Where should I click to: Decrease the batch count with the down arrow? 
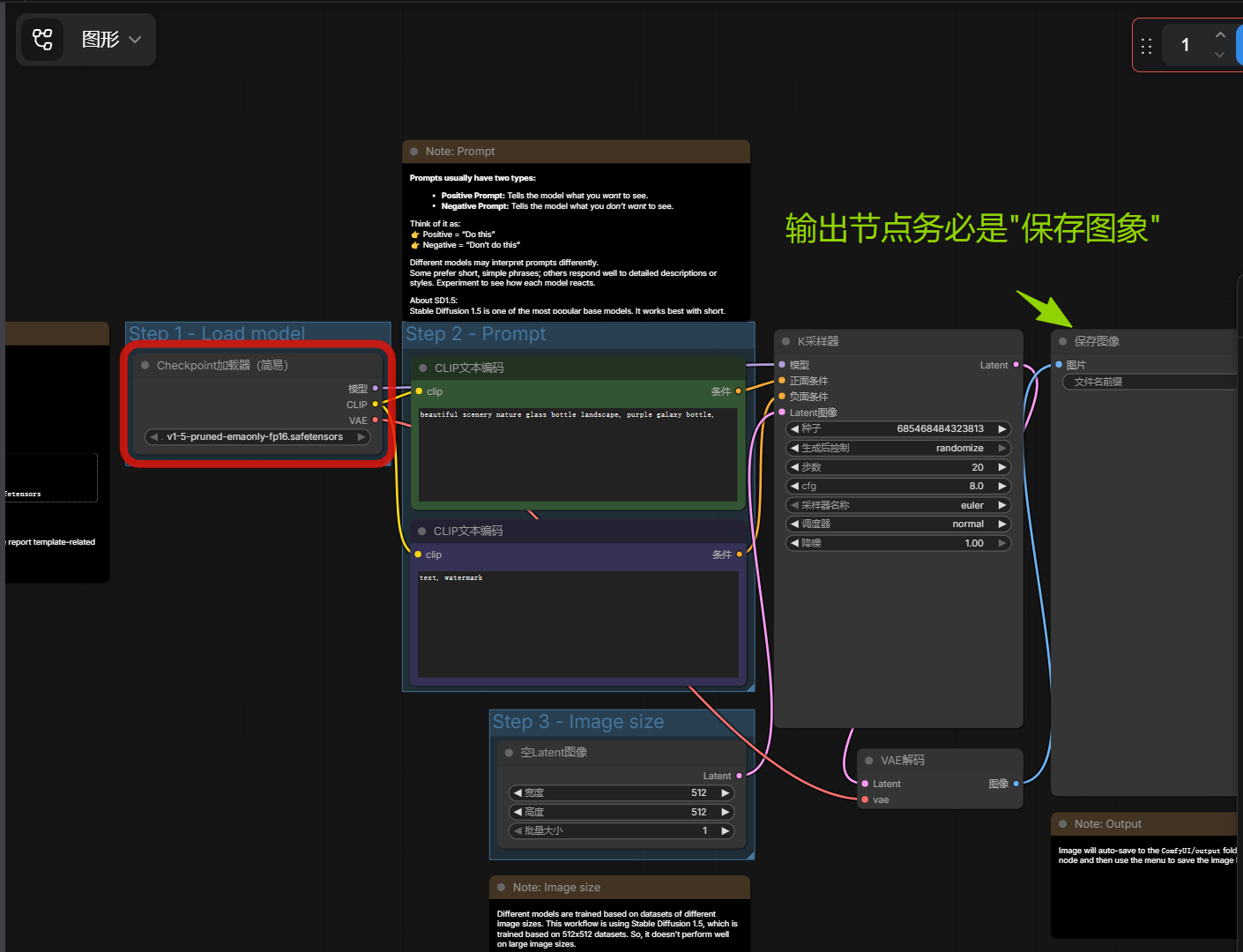point(1220,55)
